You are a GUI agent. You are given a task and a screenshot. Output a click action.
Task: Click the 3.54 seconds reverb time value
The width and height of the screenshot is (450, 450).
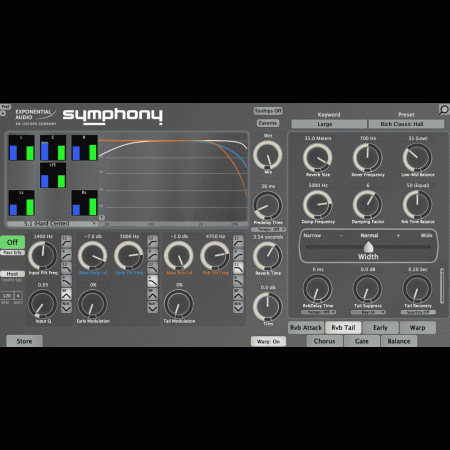268,237
